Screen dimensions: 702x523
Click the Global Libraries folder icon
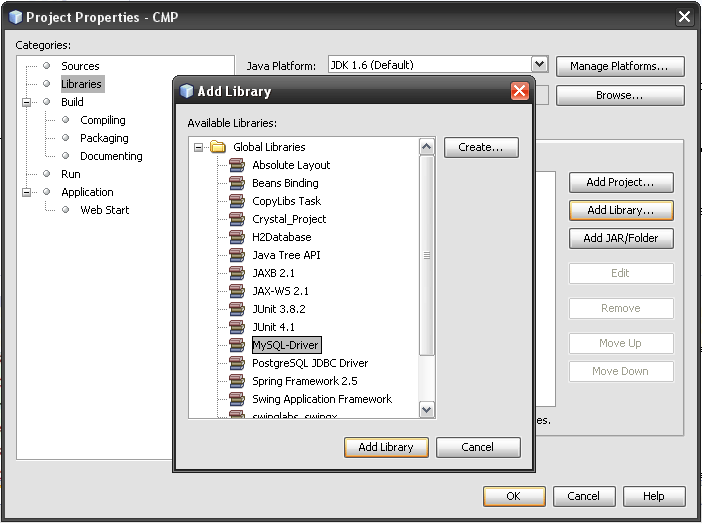(x=217, y=147)
